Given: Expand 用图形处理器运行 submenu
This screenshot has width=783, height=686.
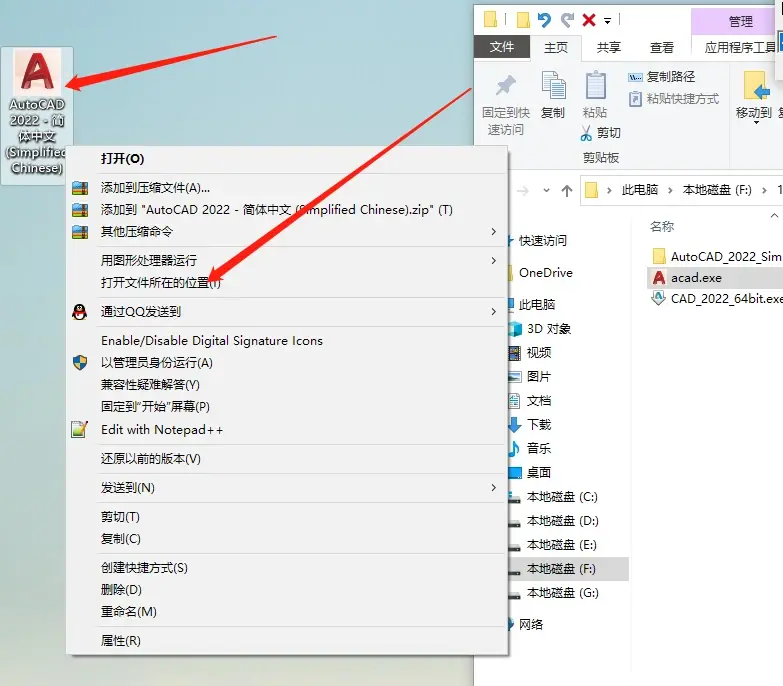Looking at the screenshot, I should pos(287,261).
